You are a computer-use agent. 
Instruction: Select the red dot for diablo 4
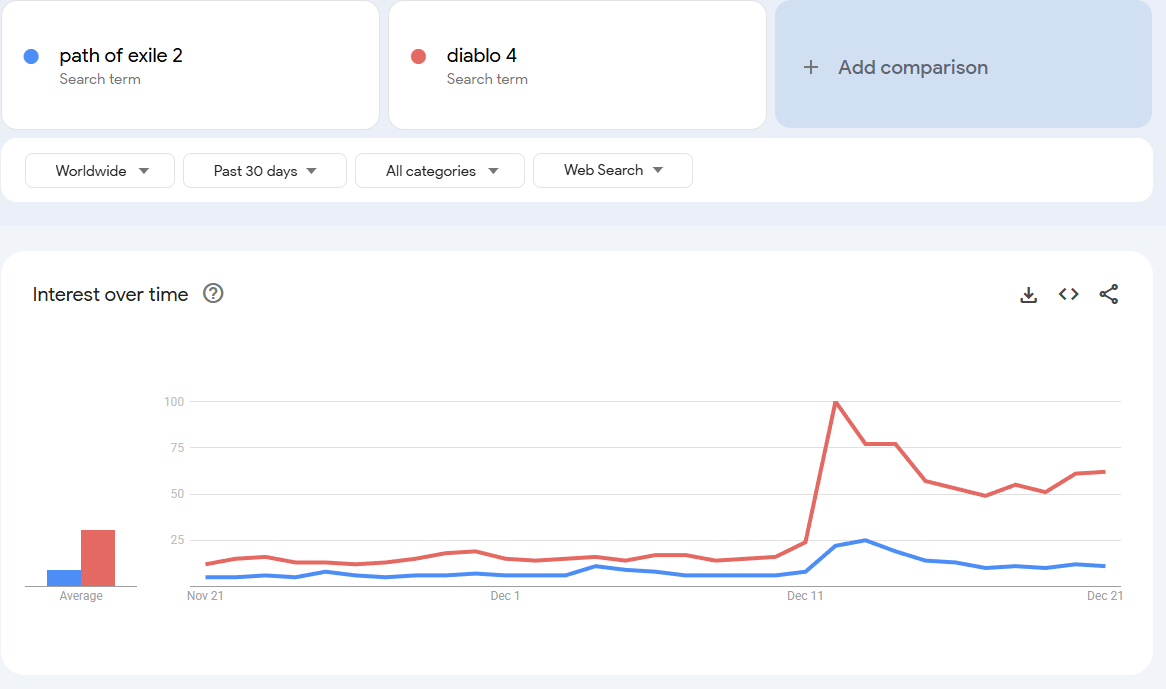pyautogui.click(x=419, y=56)
